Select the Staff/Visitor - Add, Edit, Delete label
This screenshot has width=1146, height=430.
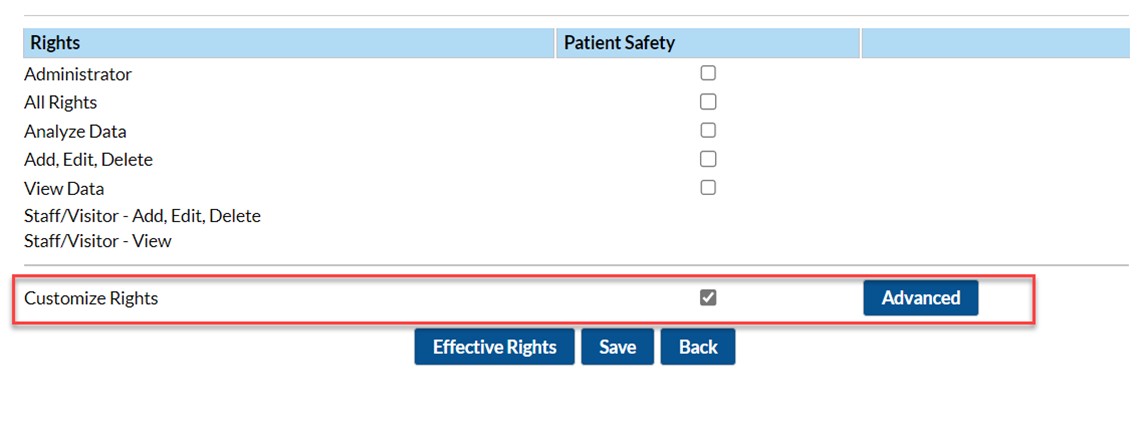[x=142, y=216]
